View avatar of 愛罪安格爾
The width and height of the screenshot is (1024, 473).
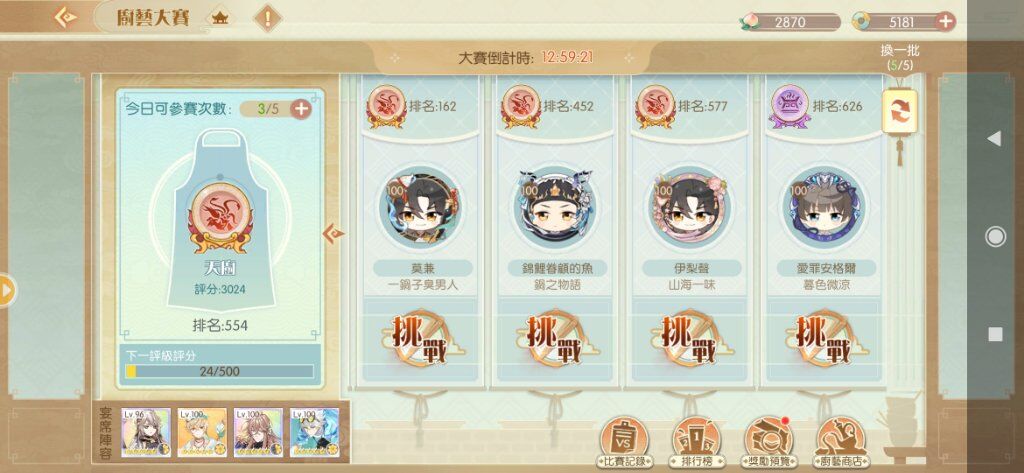825,207
